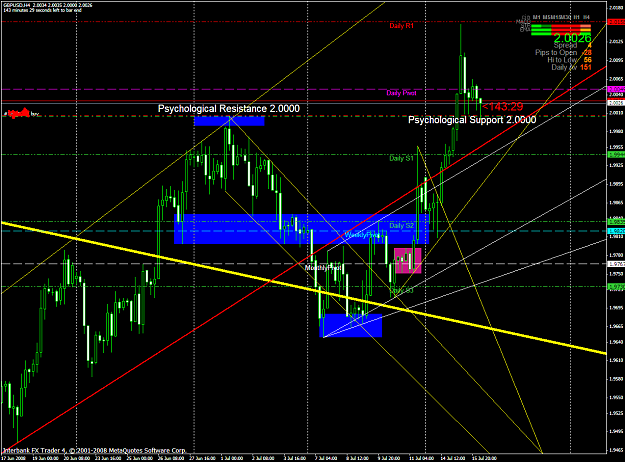
Task: Click the red logo mark at the left edge
Action: coord(20,113)
